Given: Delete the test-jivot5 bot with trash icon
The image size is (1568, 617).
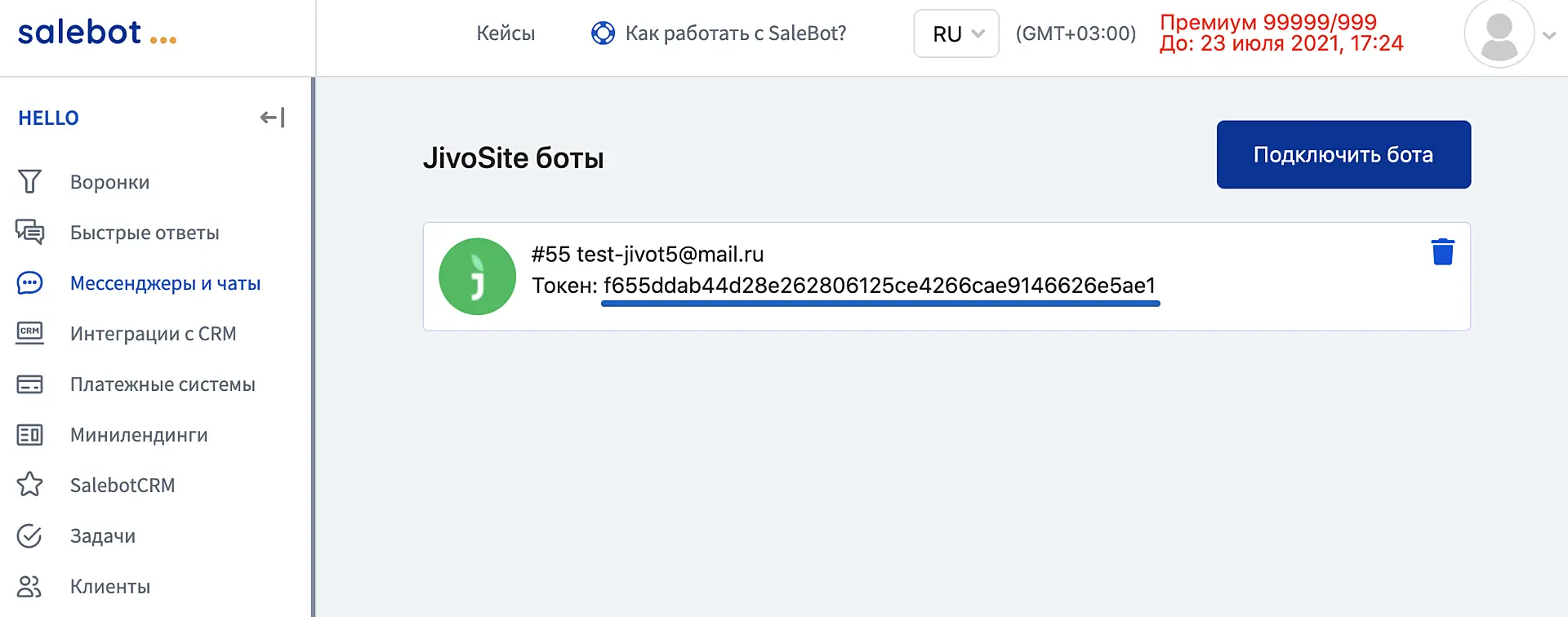Looking at the screenshot, I should (1442, 251).
